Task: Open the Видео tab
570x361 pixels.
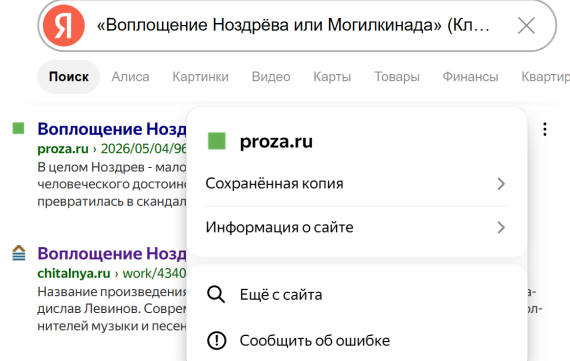Action: [x=271, y=77]
